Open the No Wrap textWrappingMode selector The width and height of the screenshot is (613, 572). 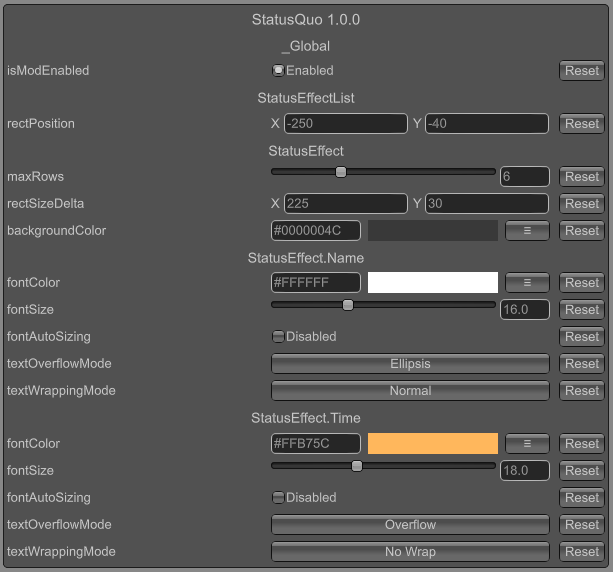[x=410, y=552]
